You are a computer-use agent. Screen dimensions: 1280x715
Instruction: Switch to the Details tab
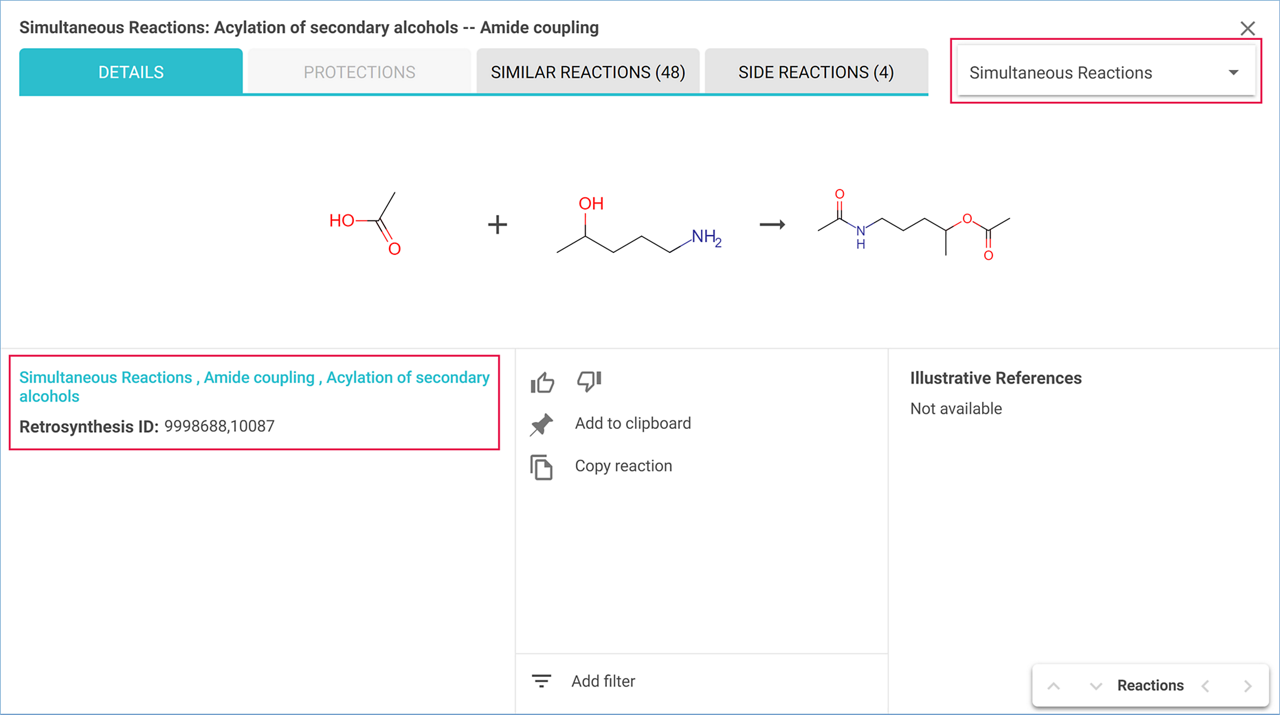coord(131,72)
